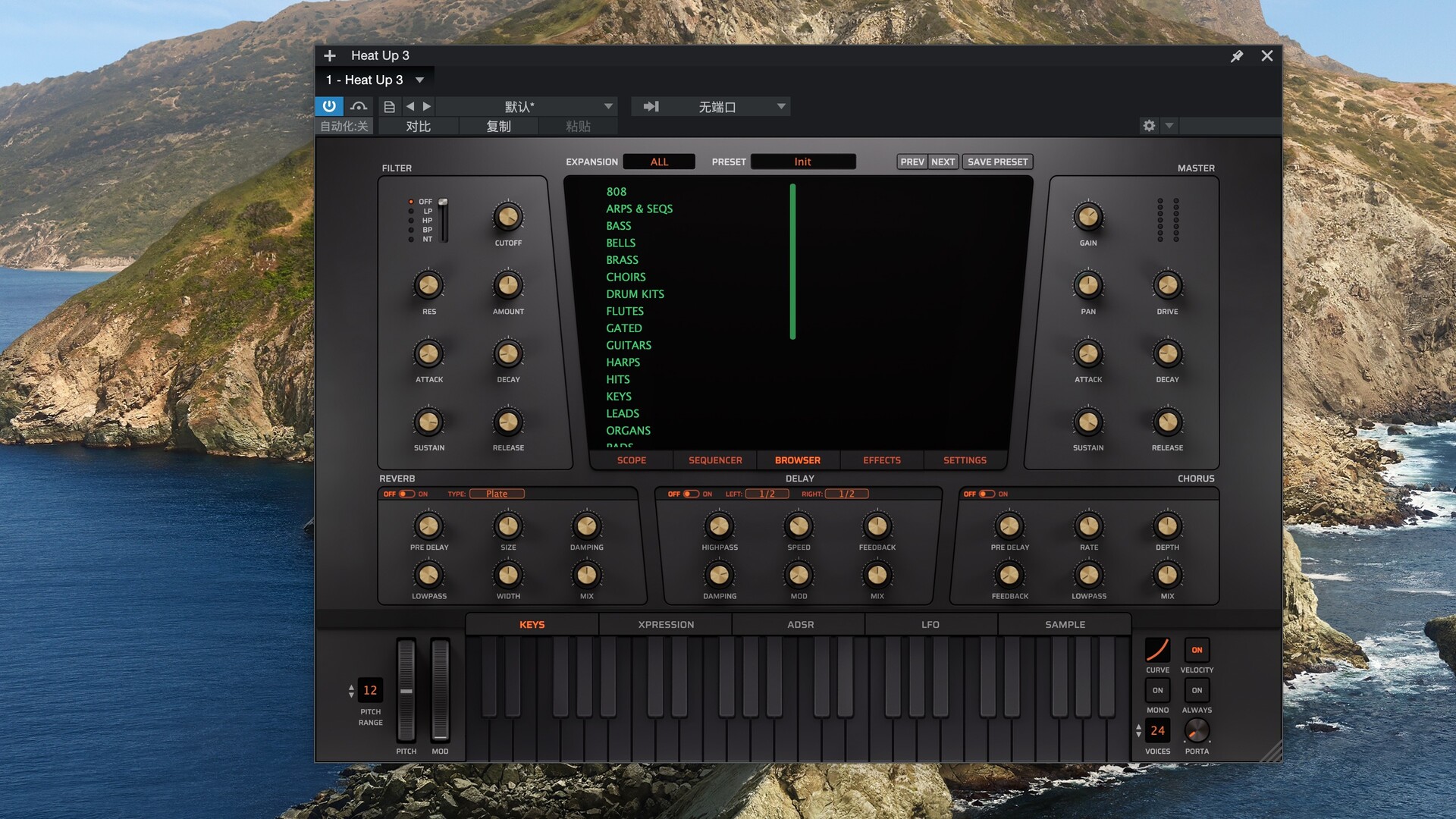
Task: Click the filter RES knob
Action: 428,286
